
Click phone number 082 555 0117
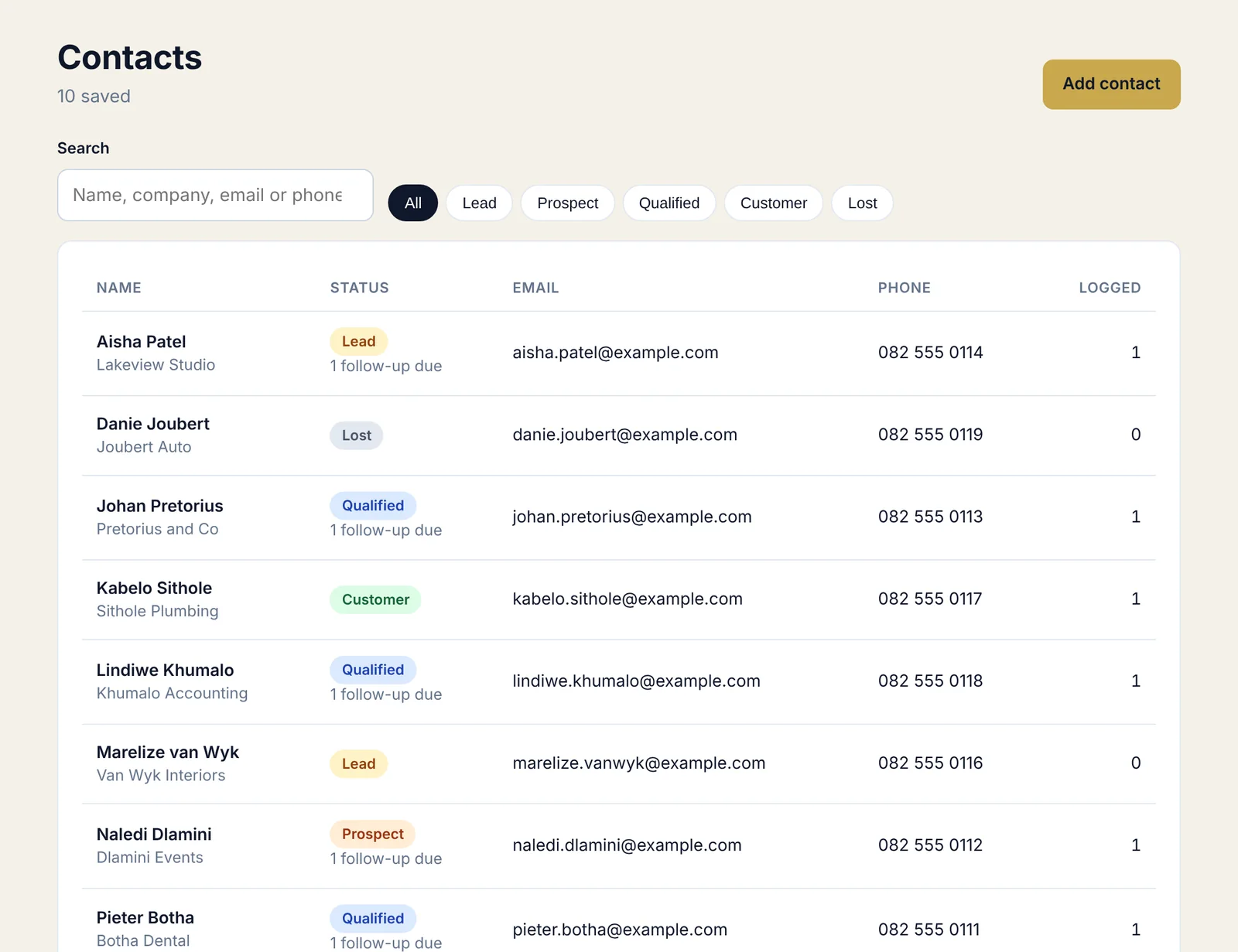coord(930,599)
